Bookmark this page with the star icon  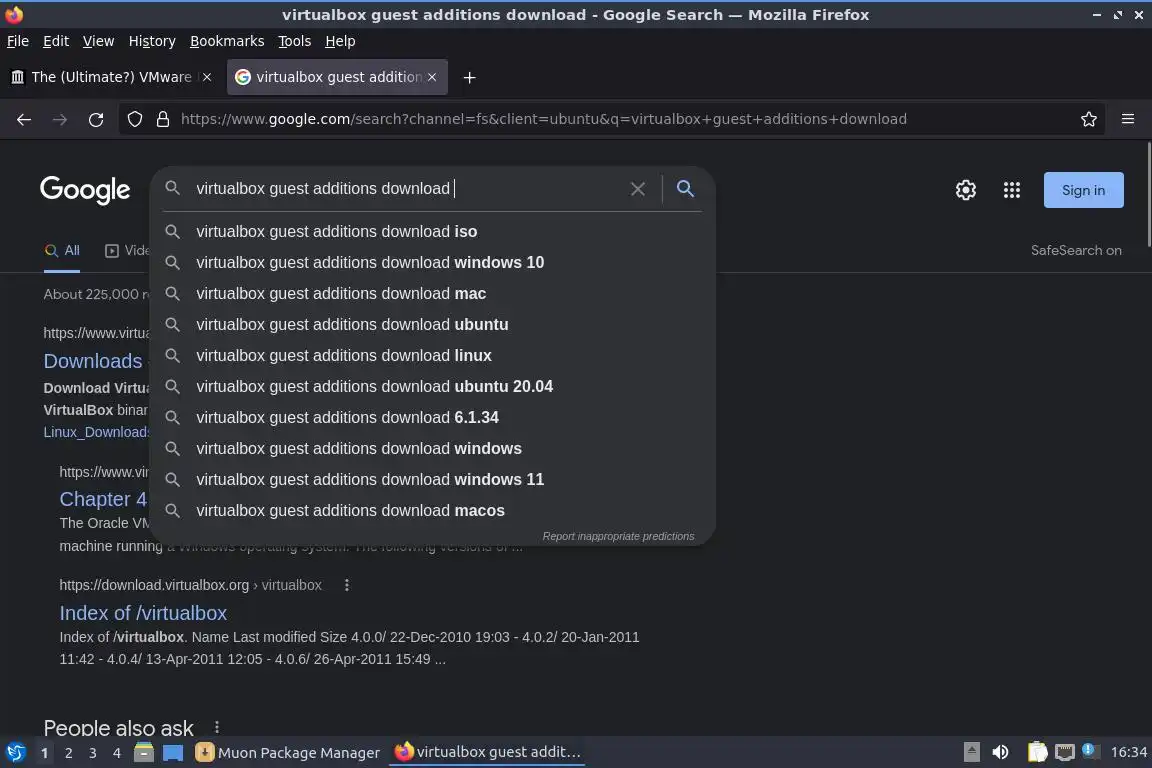1089,119
